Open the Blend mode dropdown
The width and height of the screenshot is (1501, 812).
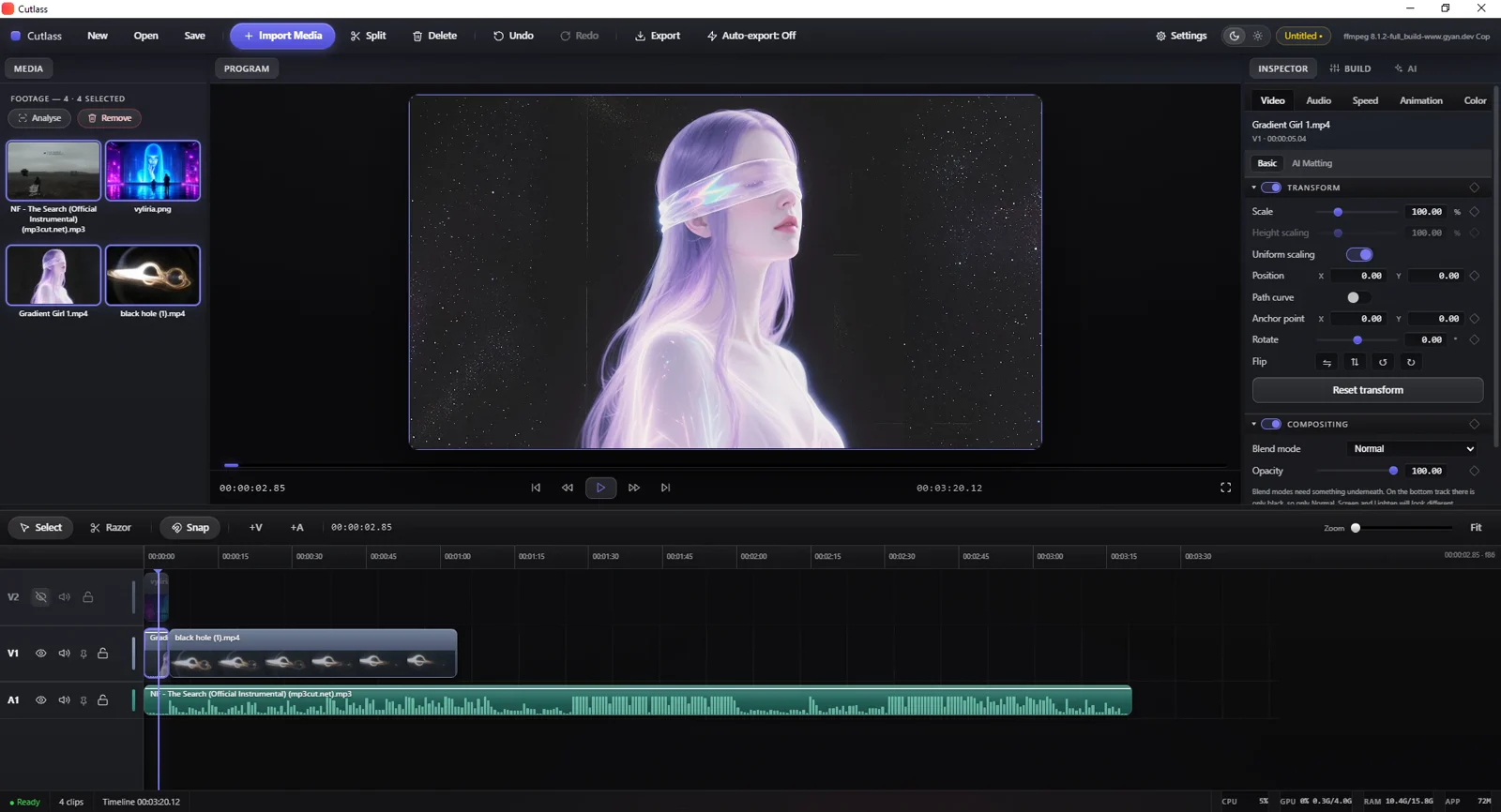1413,449
